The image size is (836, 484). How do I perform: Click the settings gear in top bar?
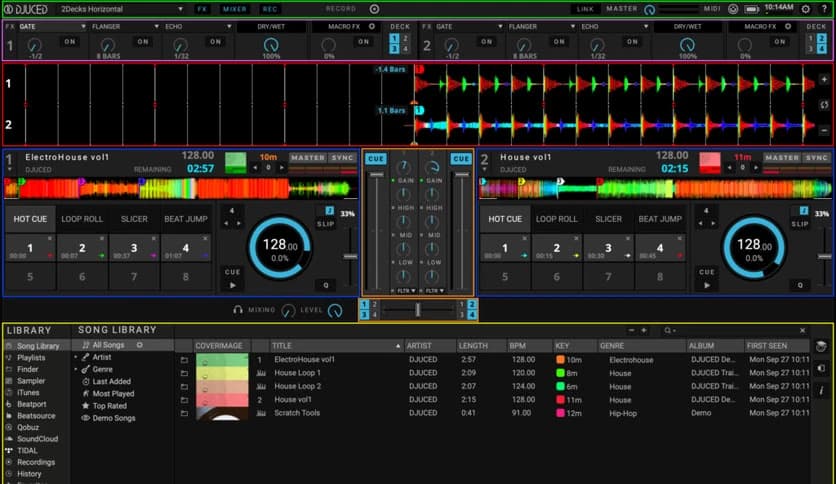pyautogui.click(x=806, y=9)
